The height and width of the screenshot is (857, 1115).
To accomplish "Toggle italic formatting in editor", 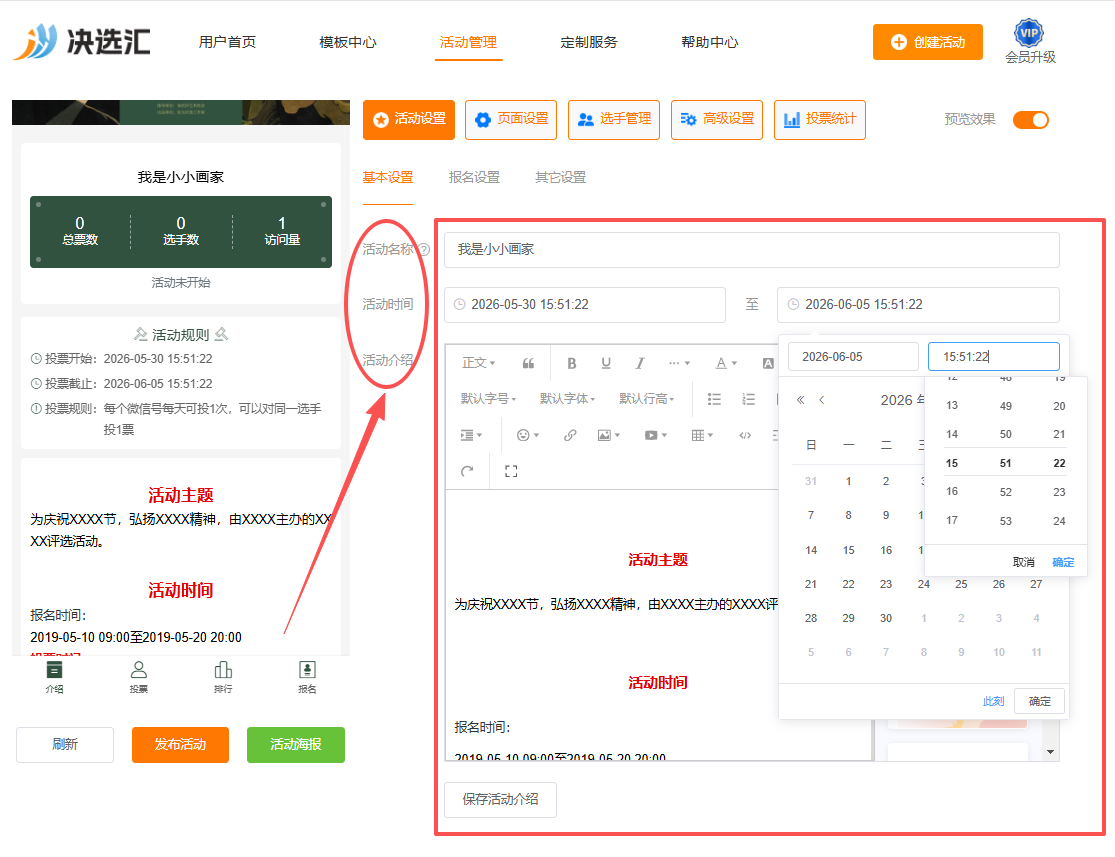I will (640, 363).
